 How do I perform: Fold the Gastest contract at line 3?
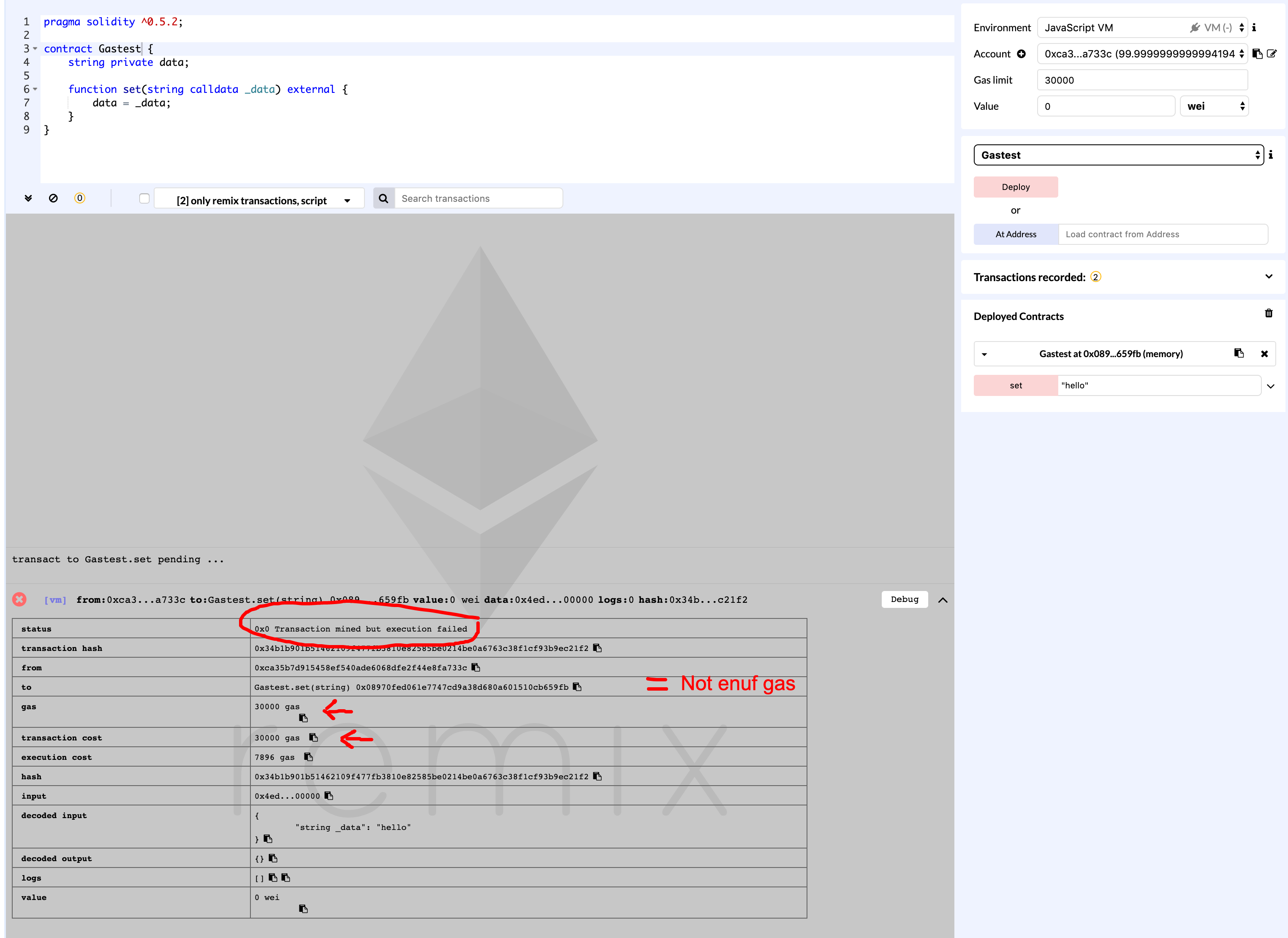[x=35, y=49]
